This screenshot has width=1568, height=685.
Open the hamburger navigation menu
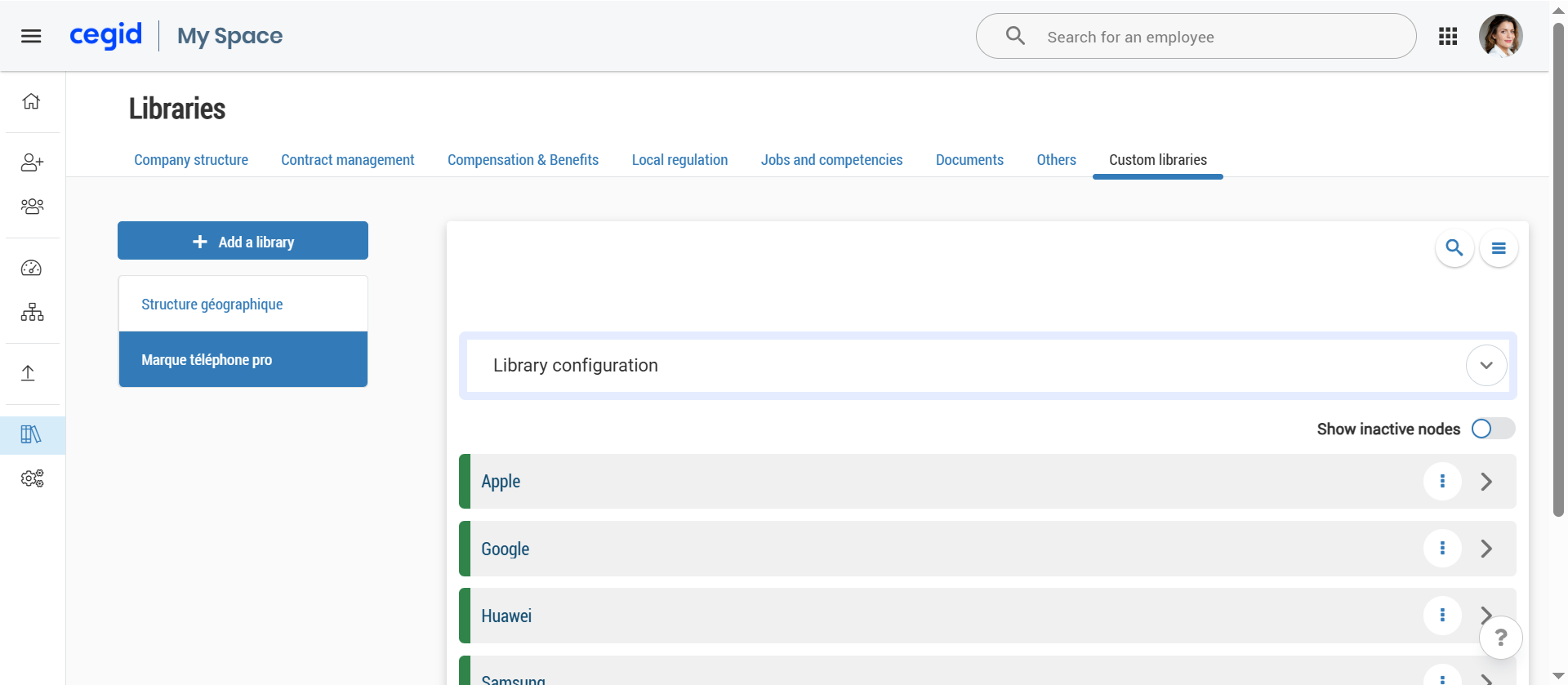point(31,36)
